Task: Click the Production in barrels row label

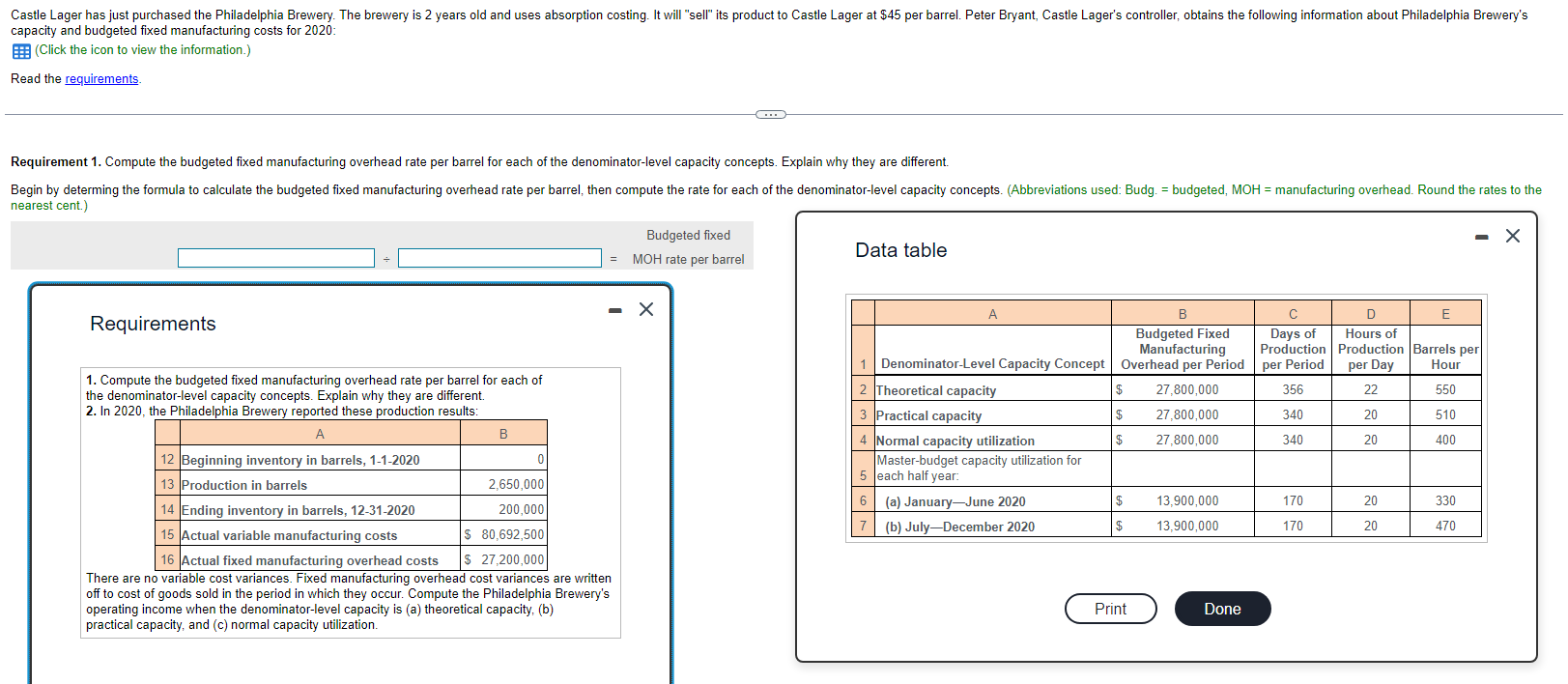Action: pos(244,485)
